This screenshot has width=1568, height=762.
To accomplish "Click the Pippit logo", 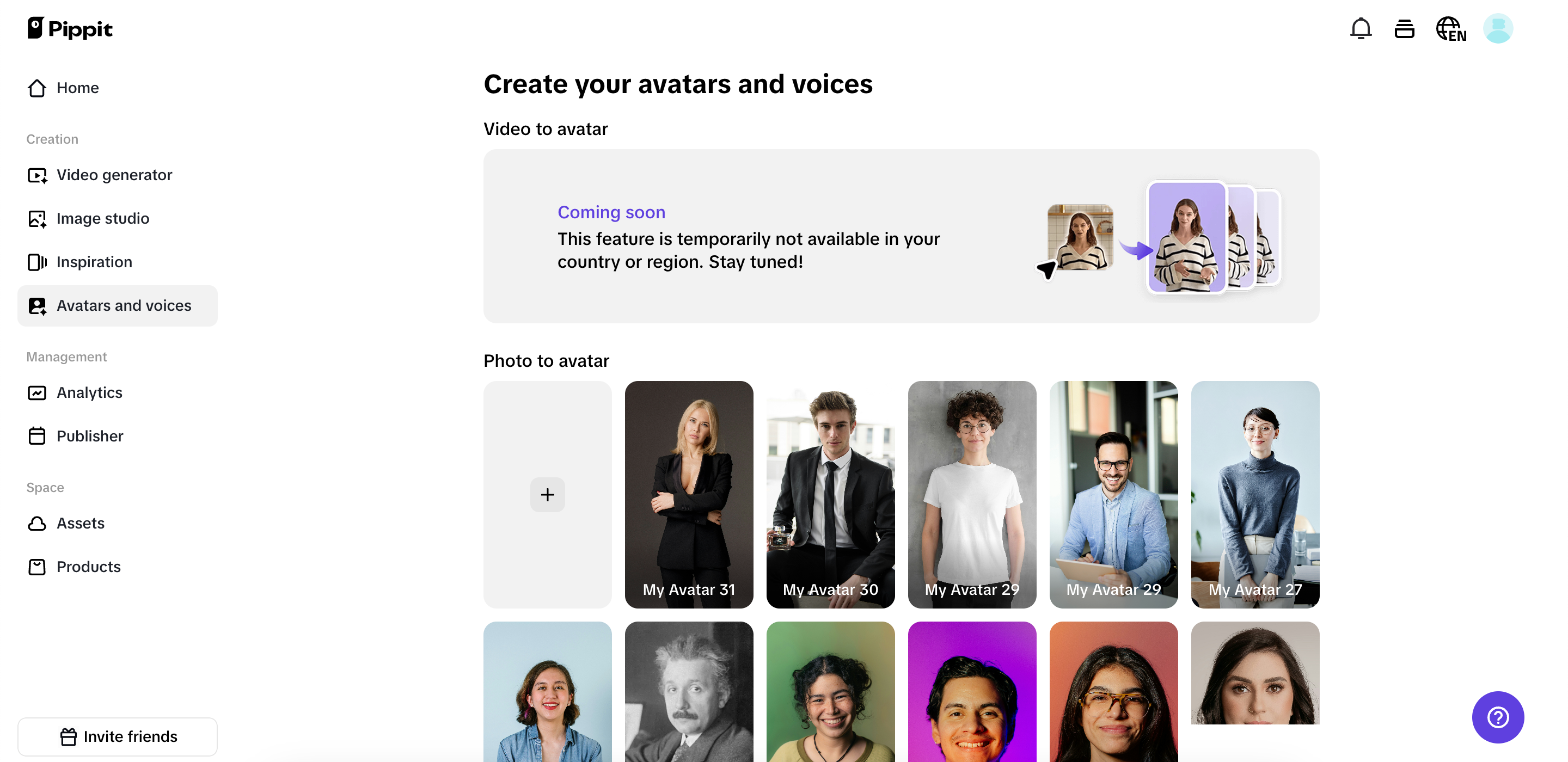I will point(70,29).
